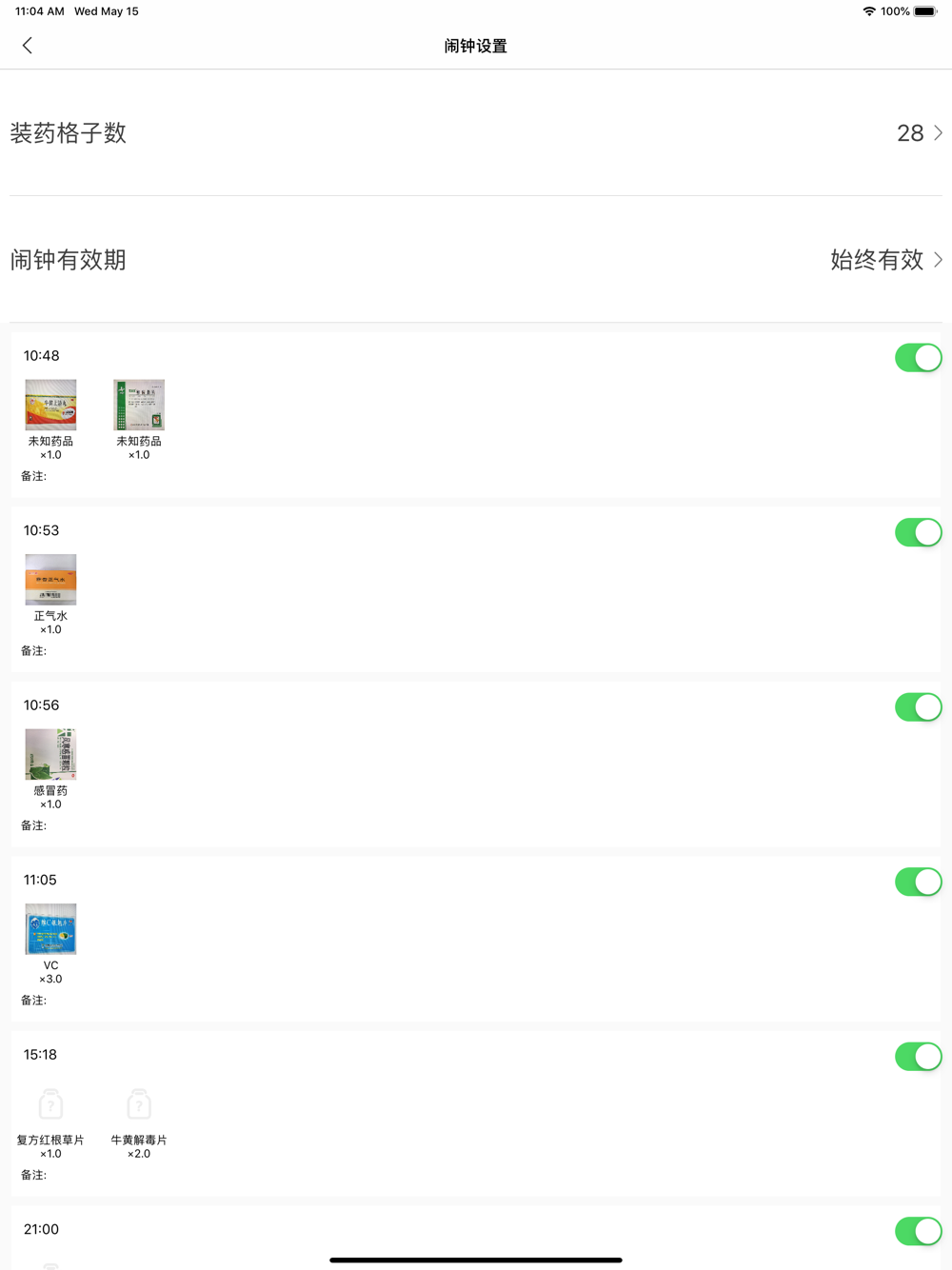The image size is (952, 1270).
Task: Open 闹钟有效期 chevron next to 始终有效
Action: (x=938, y=259)
